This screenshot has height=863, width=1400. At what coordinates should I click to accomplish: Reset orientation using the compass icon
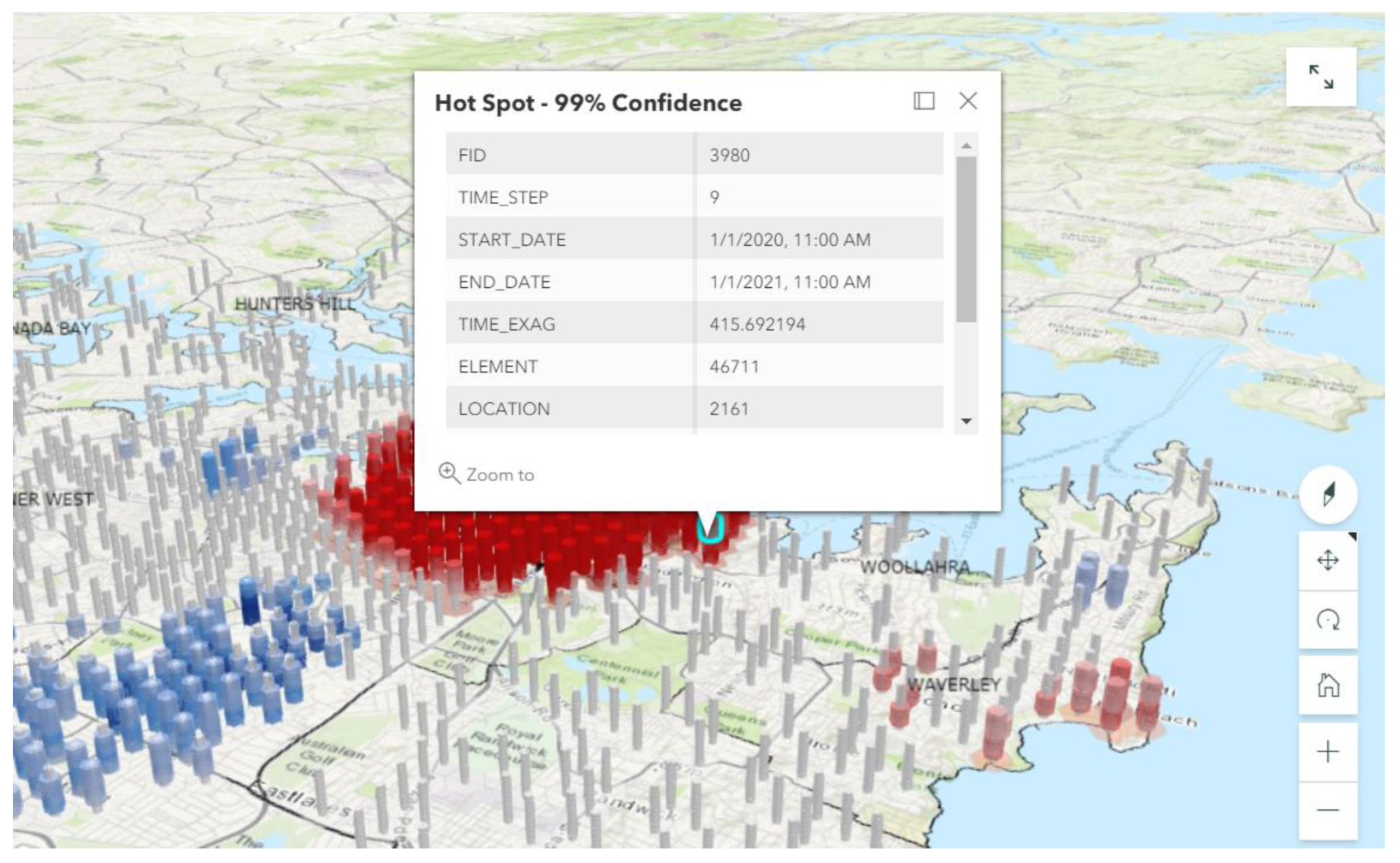[1327, 495]
